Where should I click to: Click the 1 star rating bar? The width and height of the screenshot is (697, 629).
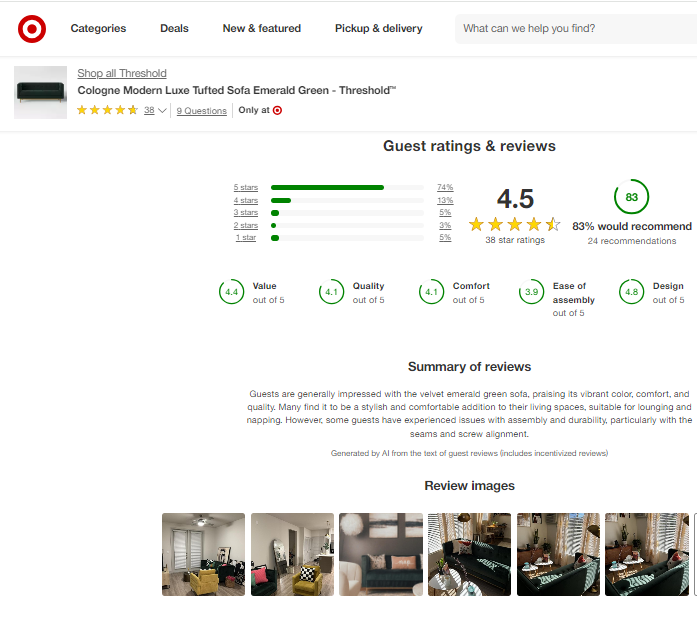tap(347, 238)
